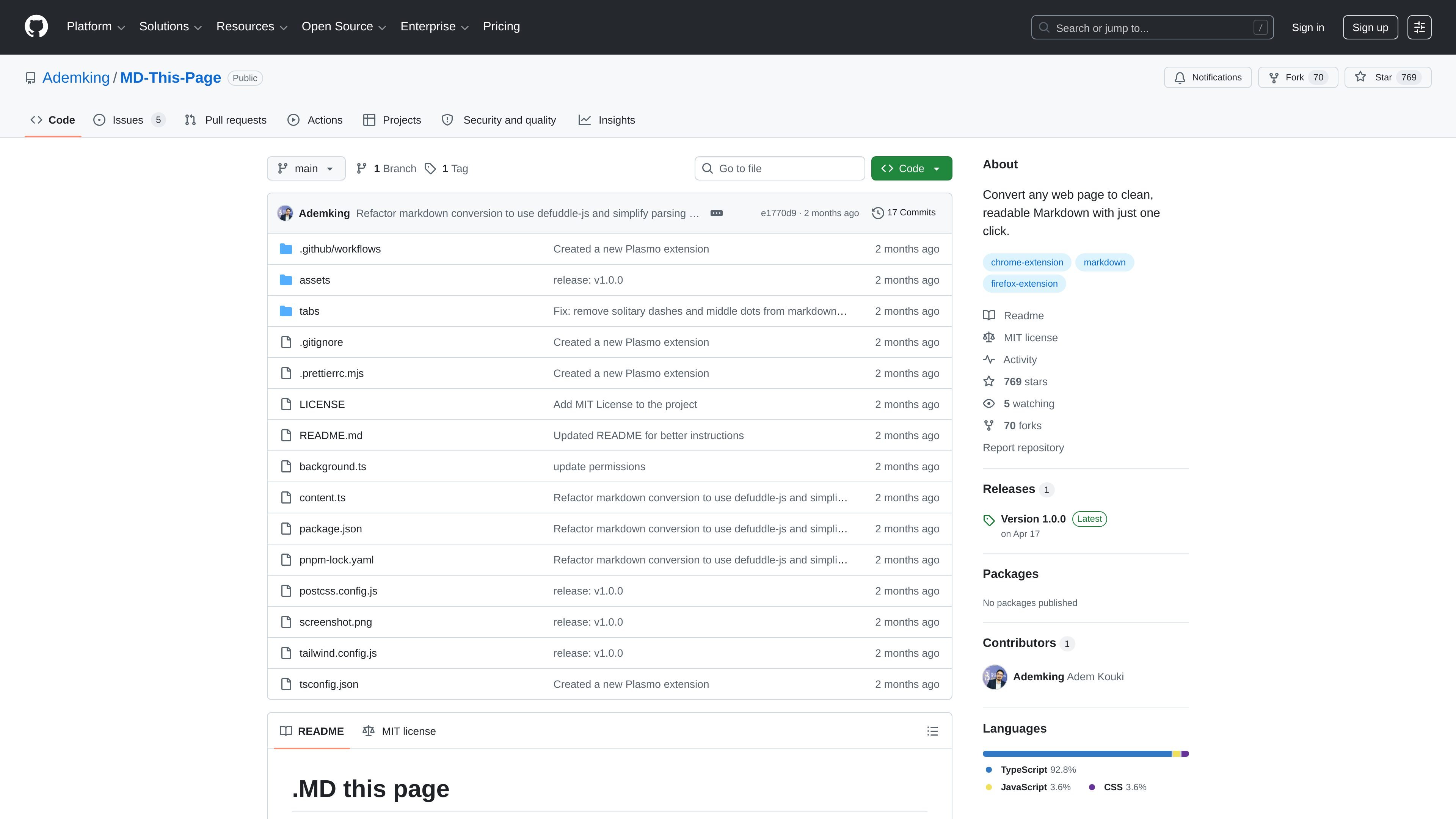Switch to the Projects tab
This screenshot has width=1456, height=819.
(x=392, y=120)
